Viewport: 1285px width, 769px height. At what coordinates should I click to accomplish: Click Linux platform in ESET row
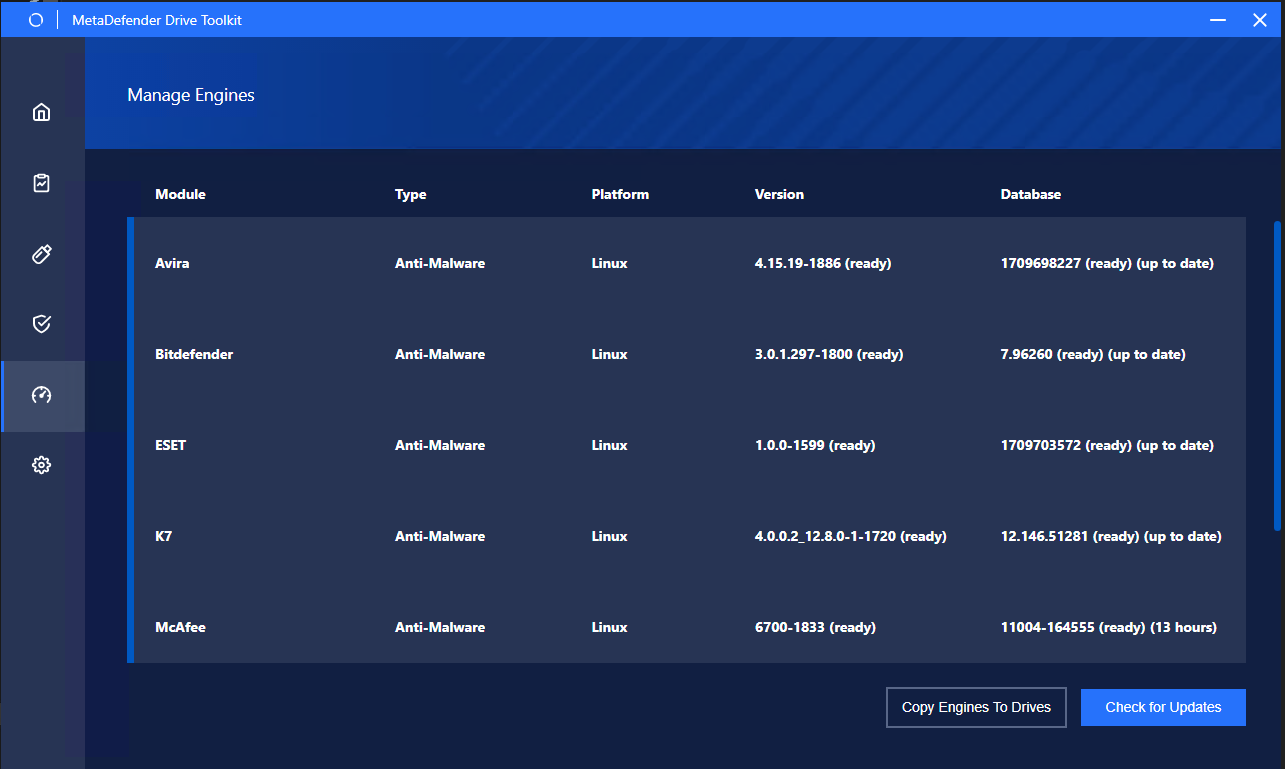609,446
